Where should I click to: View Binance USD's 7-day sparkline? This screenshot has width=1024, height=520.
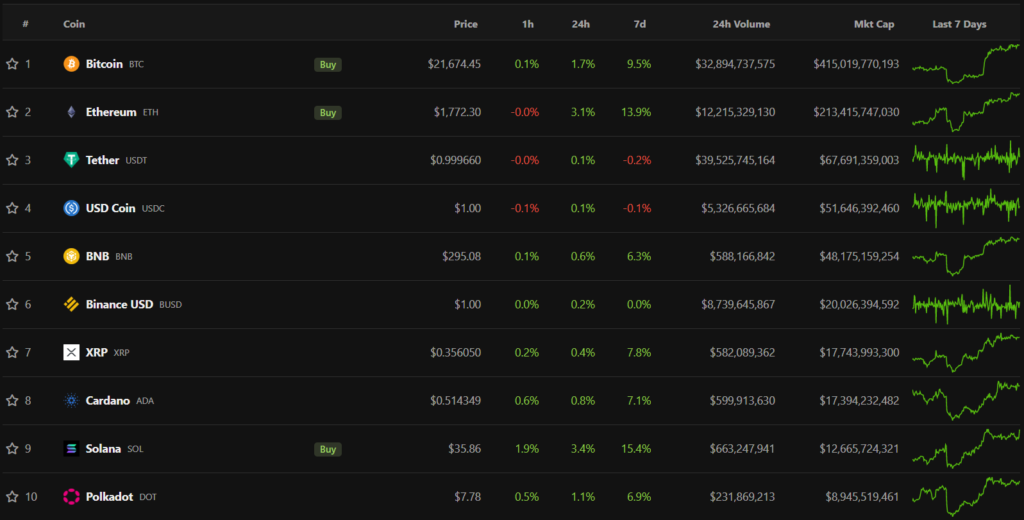click(966, 304)
